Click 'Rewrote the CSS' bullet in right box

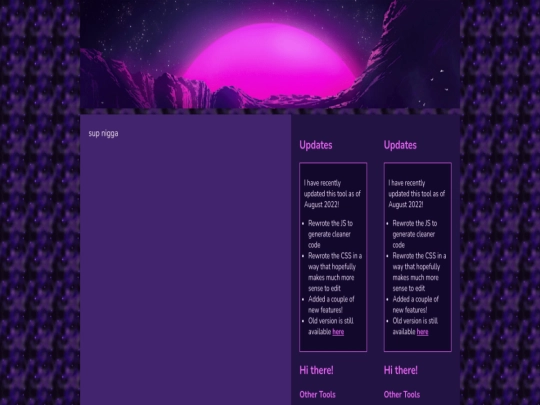click(419, 272)
